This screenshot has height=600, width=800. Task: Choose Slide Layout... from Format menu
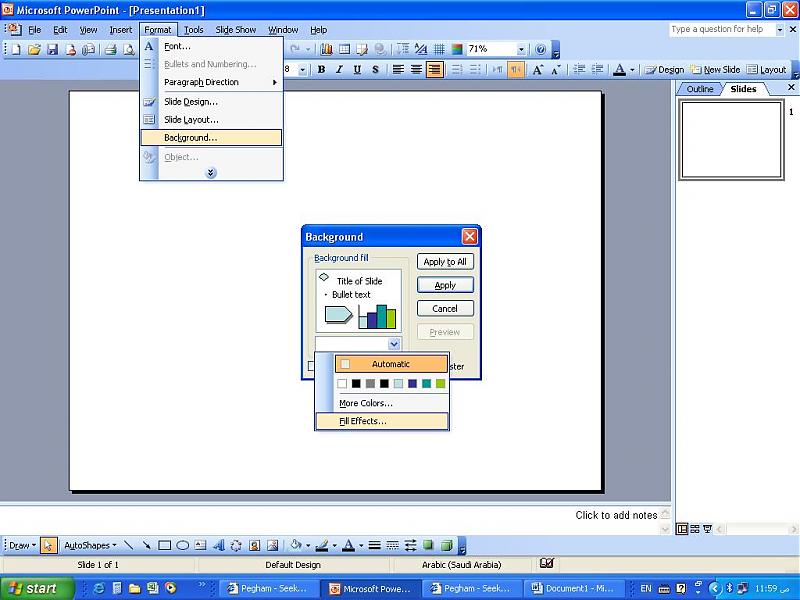[x=211, y=120]
